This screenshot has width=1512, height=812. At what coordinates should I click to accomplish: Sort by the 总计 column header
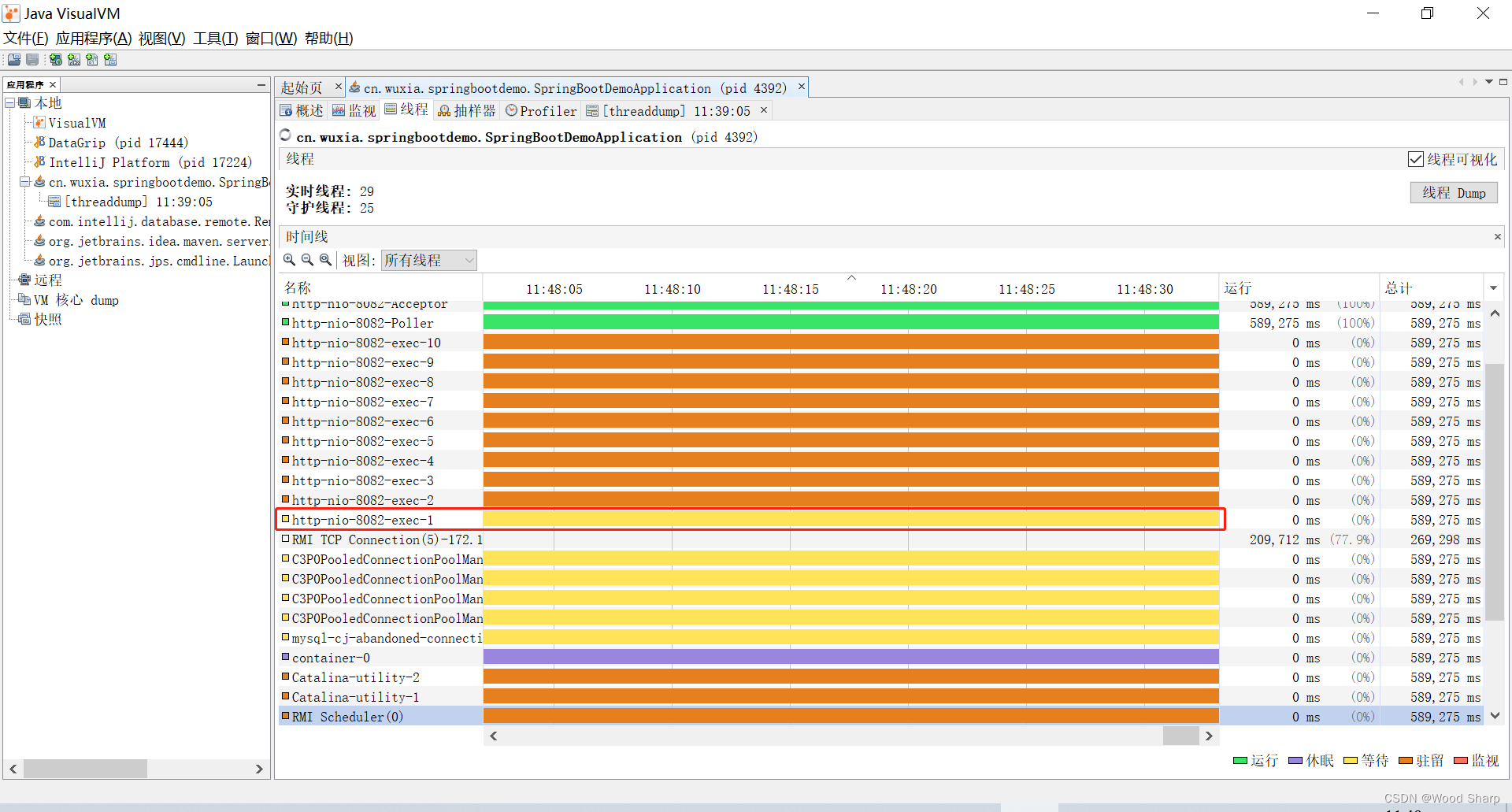(1432, 288)
